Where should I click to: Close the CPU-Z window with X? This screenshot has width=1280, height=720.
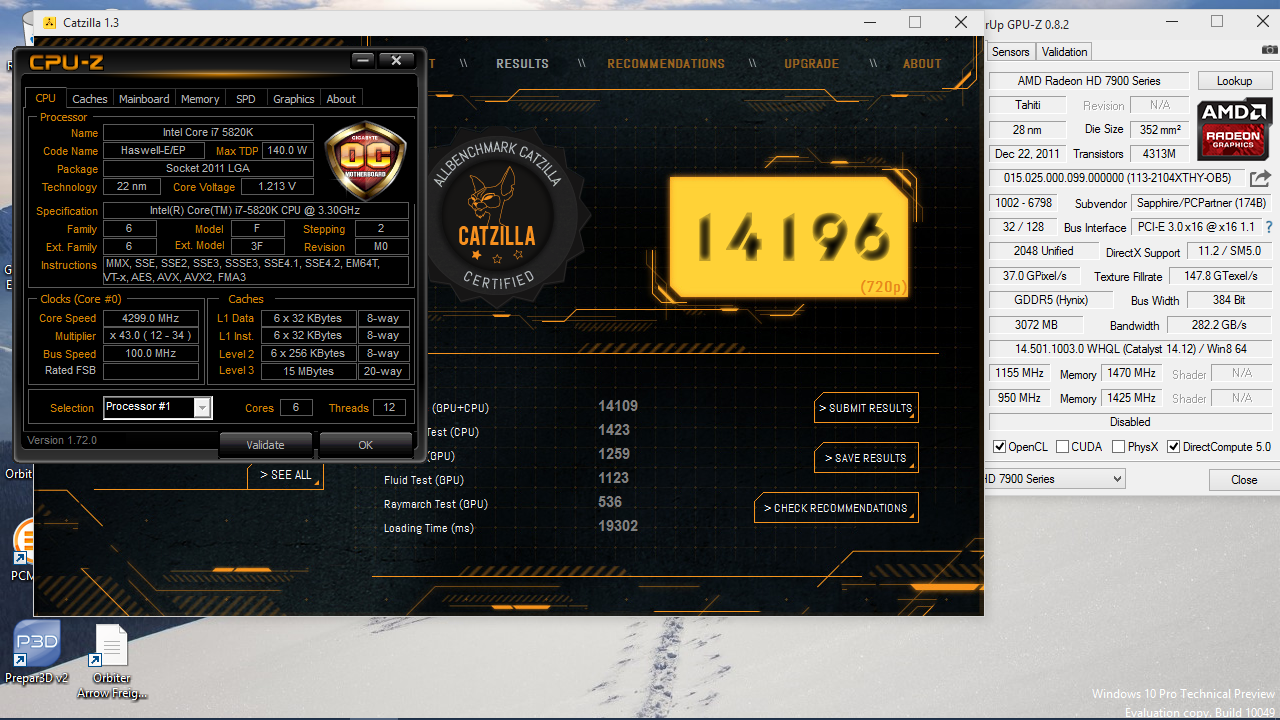(x=396, y=61)
